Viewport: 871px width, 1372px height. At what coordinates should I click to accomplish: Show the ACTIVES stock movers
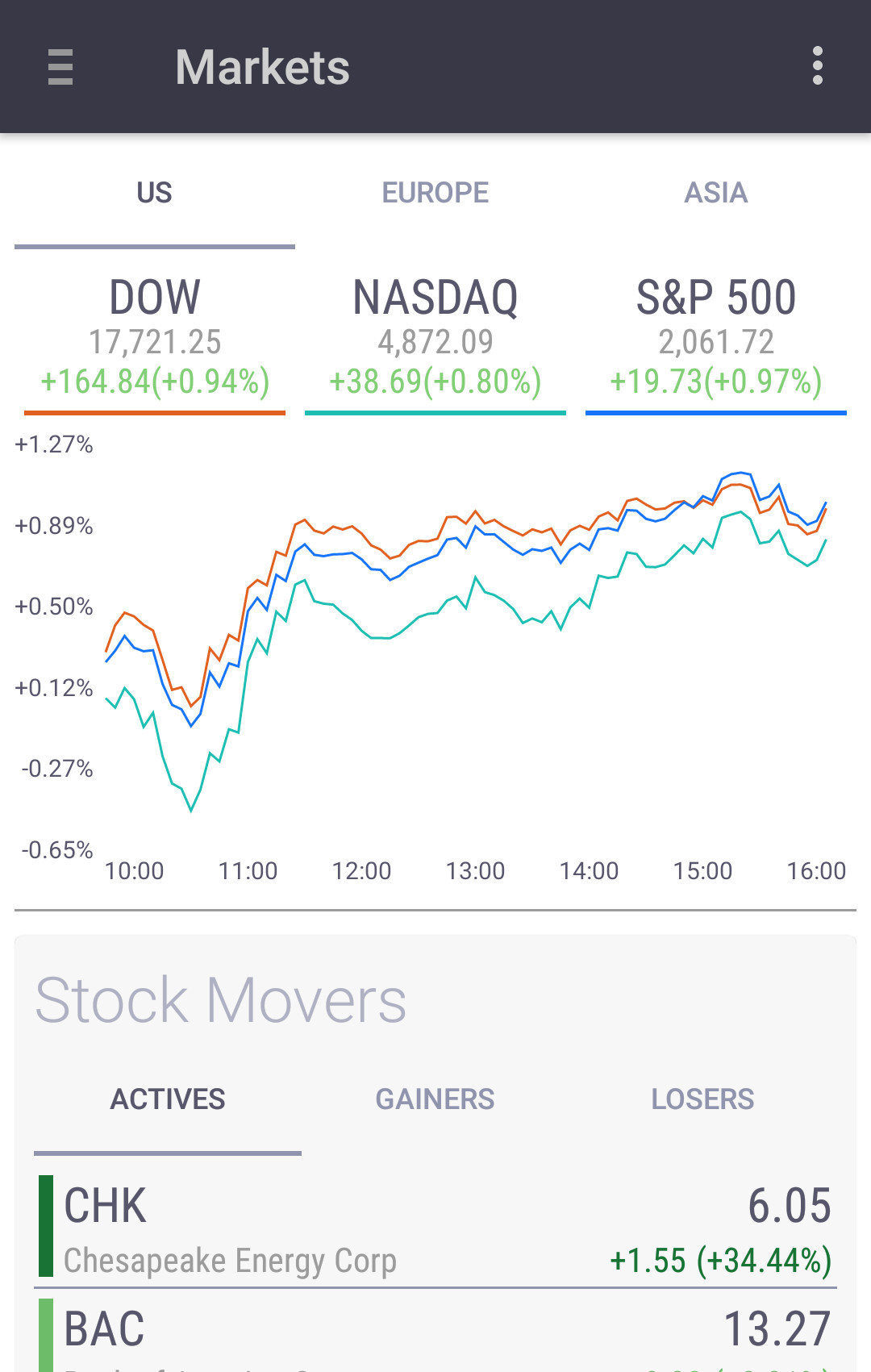pos(168,1099)
